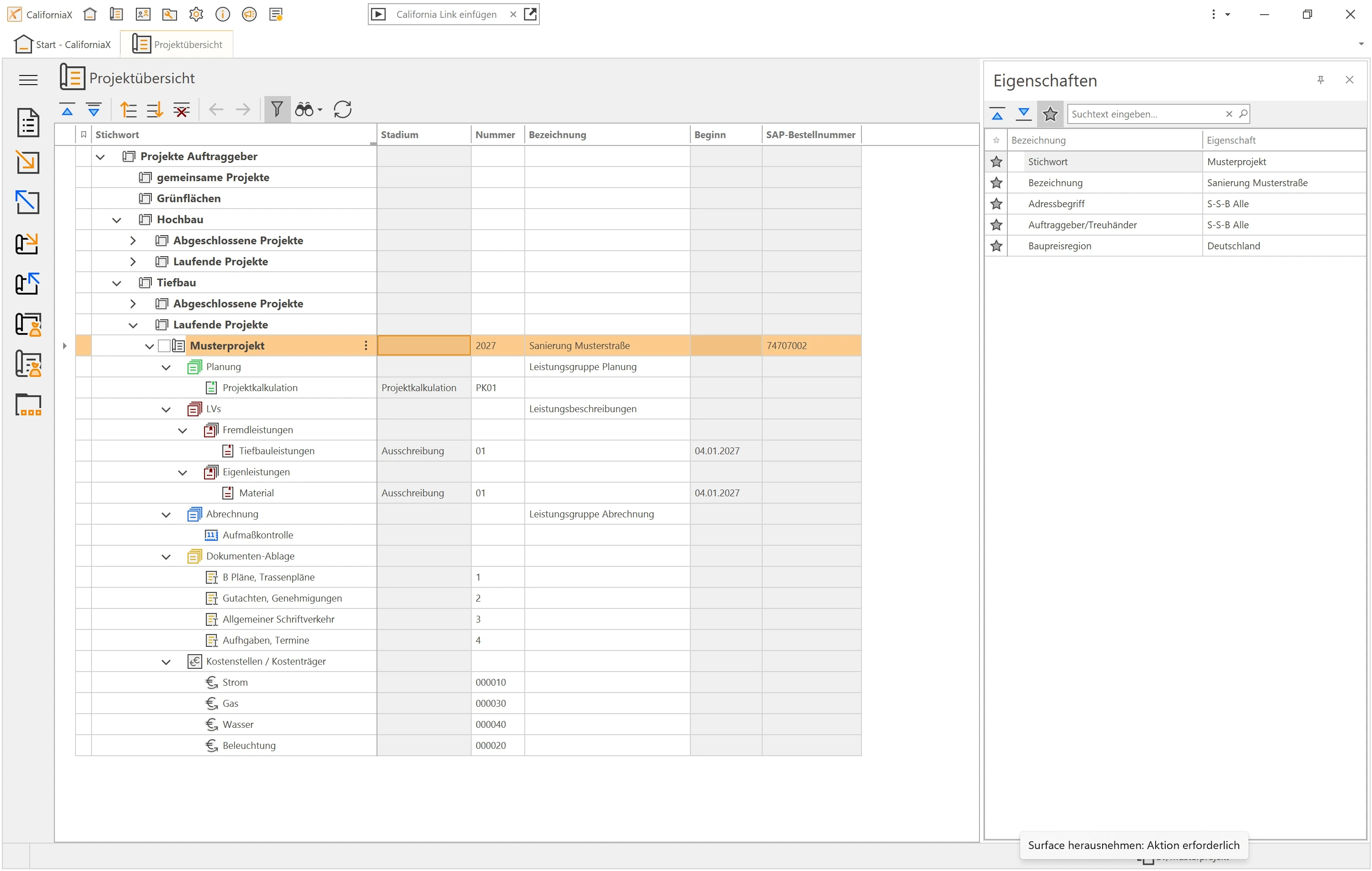Collapse the Fremdleistungen node

(183, 430)
